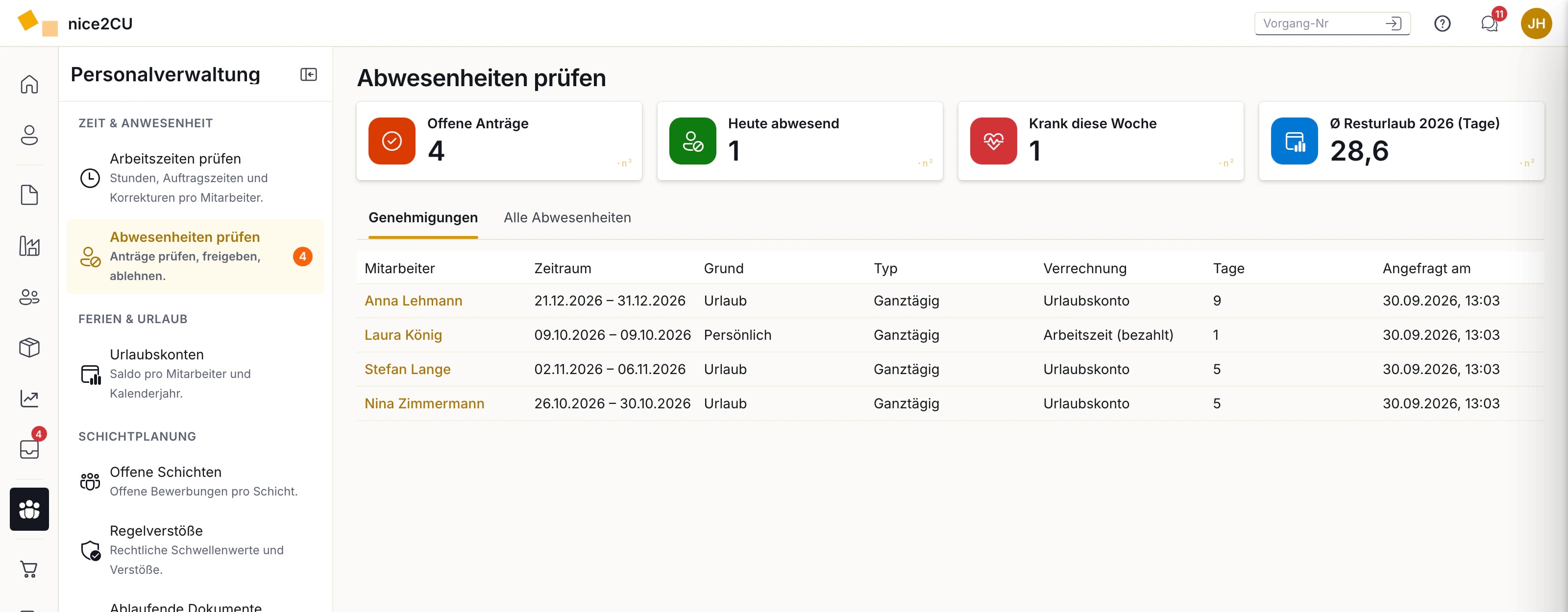Screen dimensions: 1568x612
Task: Click the Angefragt am column header
Action: 1426,268
